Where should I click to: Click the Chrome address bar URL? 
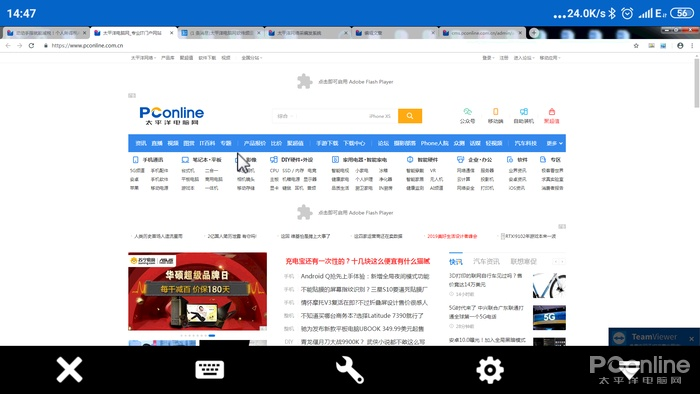coord(87,46)
